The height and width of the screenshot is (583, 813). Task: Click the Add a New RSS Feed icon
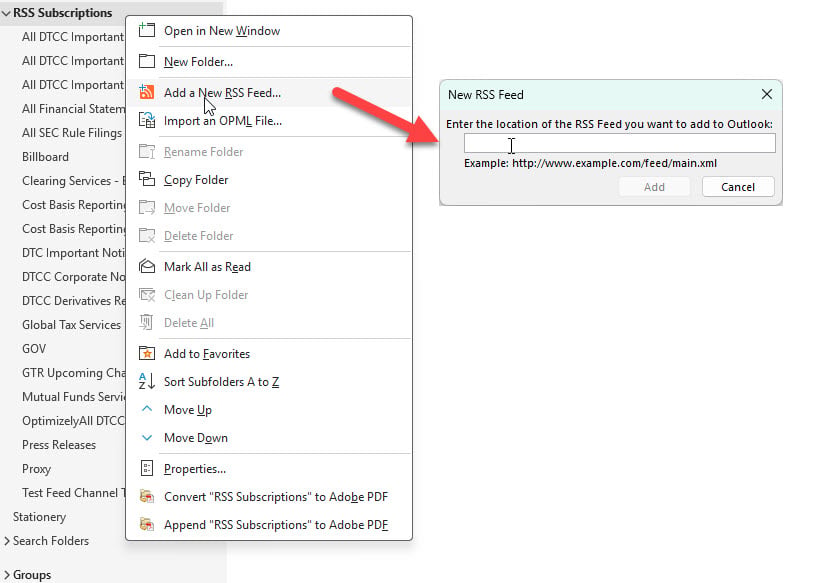[147, 92]
